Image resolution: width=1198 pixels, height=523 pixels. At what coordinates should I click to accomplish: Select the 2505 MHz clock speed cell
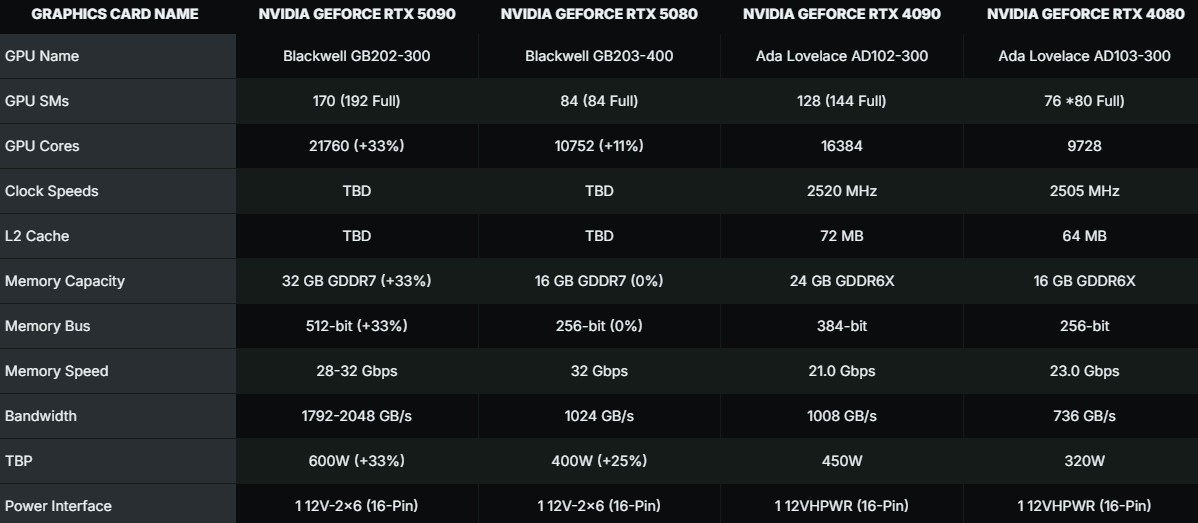(1084, 191)
